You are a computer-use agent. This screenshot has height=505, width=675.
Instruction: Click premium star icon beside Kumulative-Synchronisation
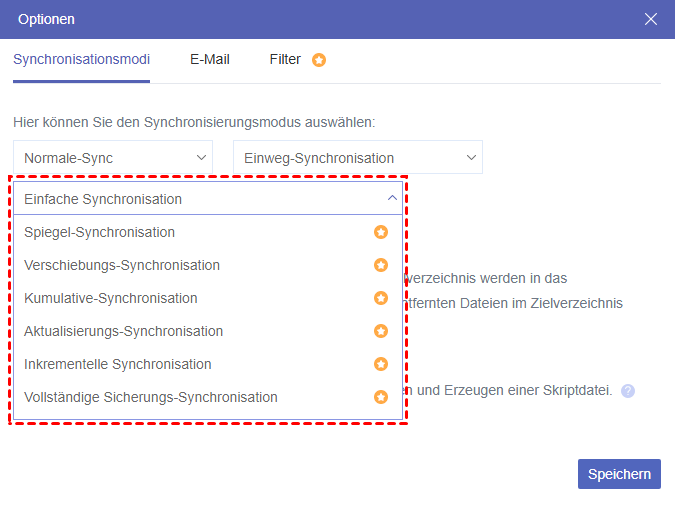point(381,298)
